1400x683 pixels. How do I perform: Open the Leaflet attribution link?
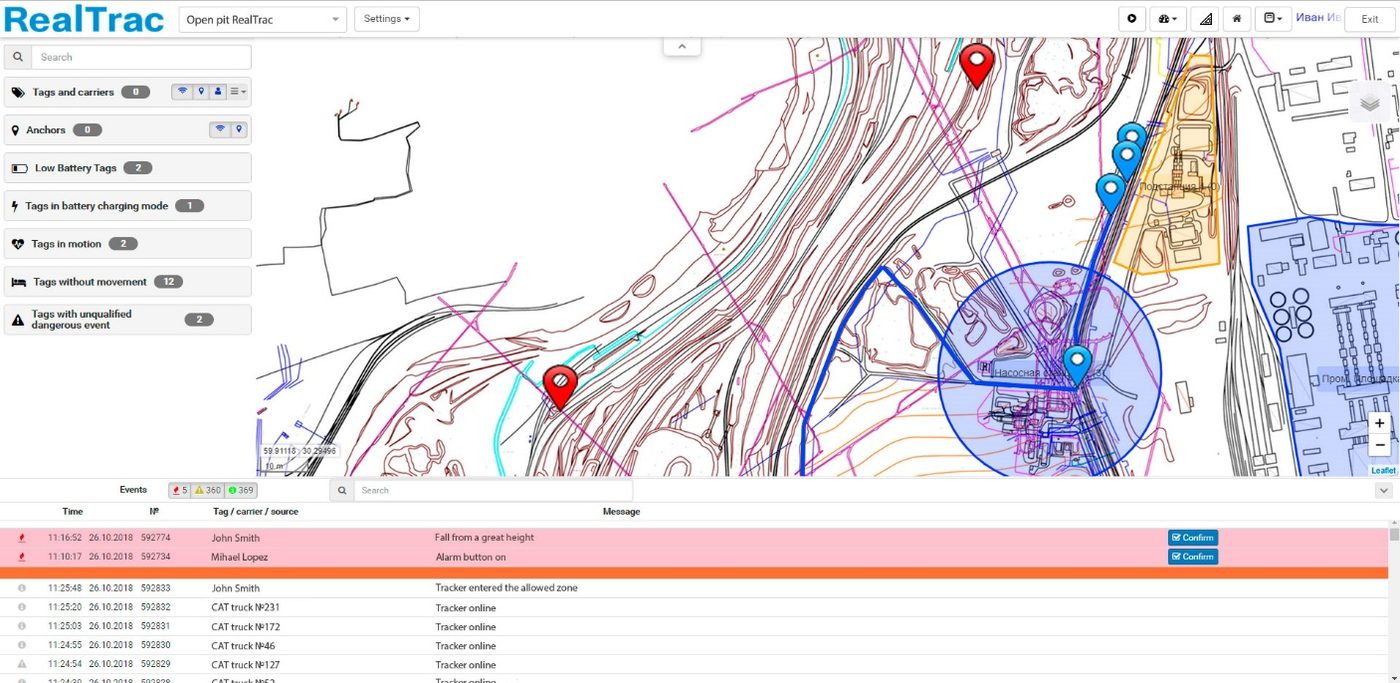(1383, 470)
